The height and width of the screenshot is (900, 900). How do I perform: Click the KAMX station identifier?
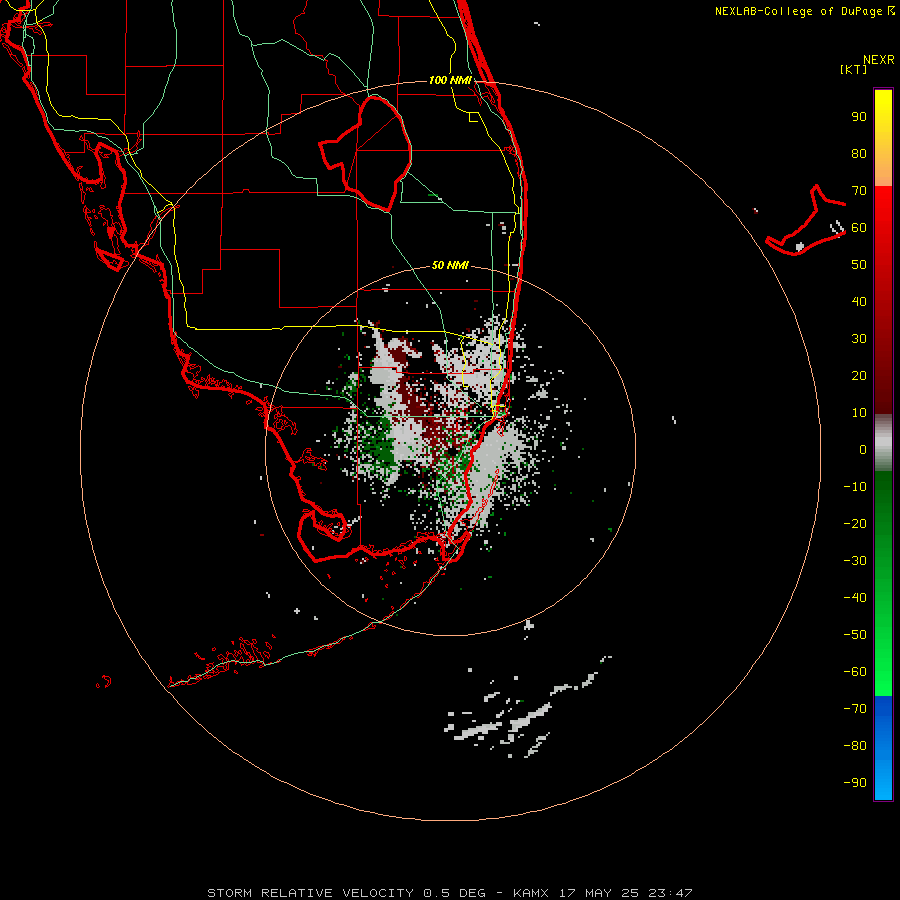pyautogui.click(x=531, y=893)
